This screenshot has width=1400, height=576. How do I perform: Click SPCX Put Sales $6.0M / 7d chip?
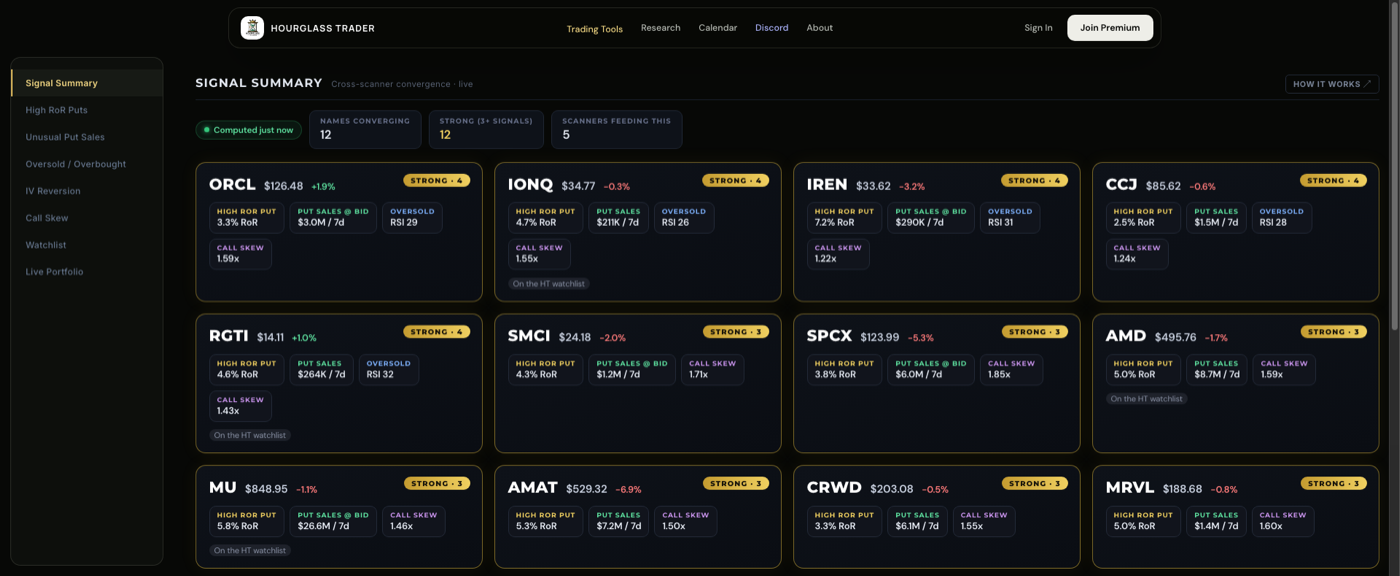tap(931, 370)
